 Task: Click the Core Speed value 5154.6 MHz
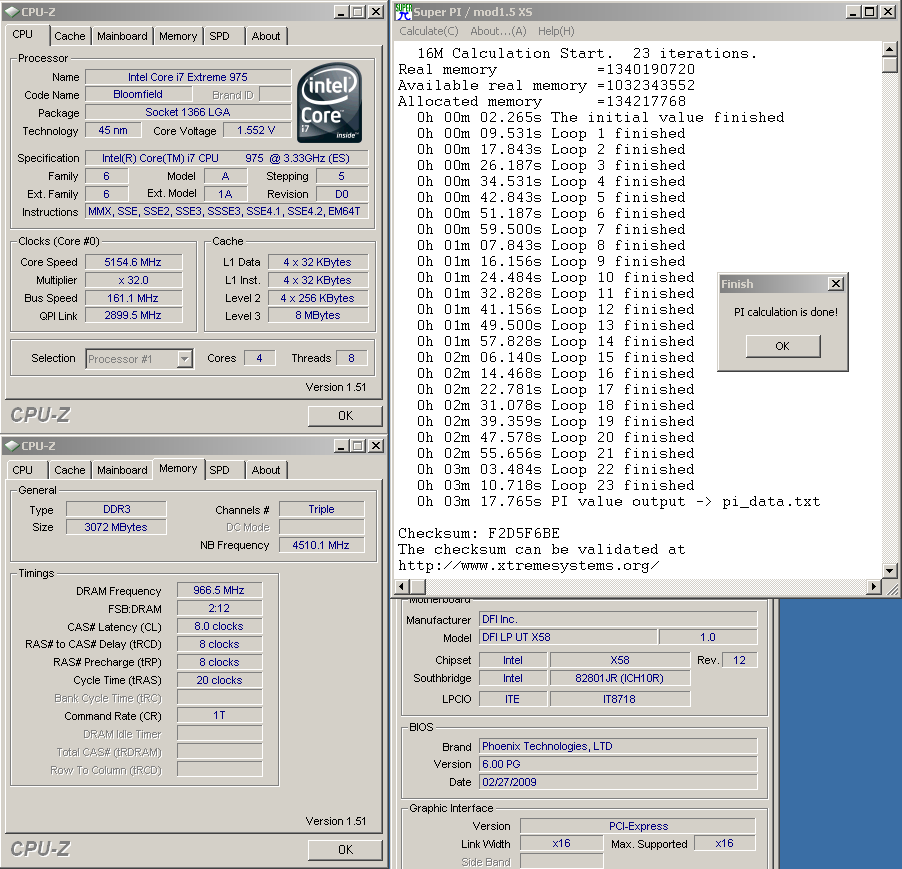click(133, 262)
